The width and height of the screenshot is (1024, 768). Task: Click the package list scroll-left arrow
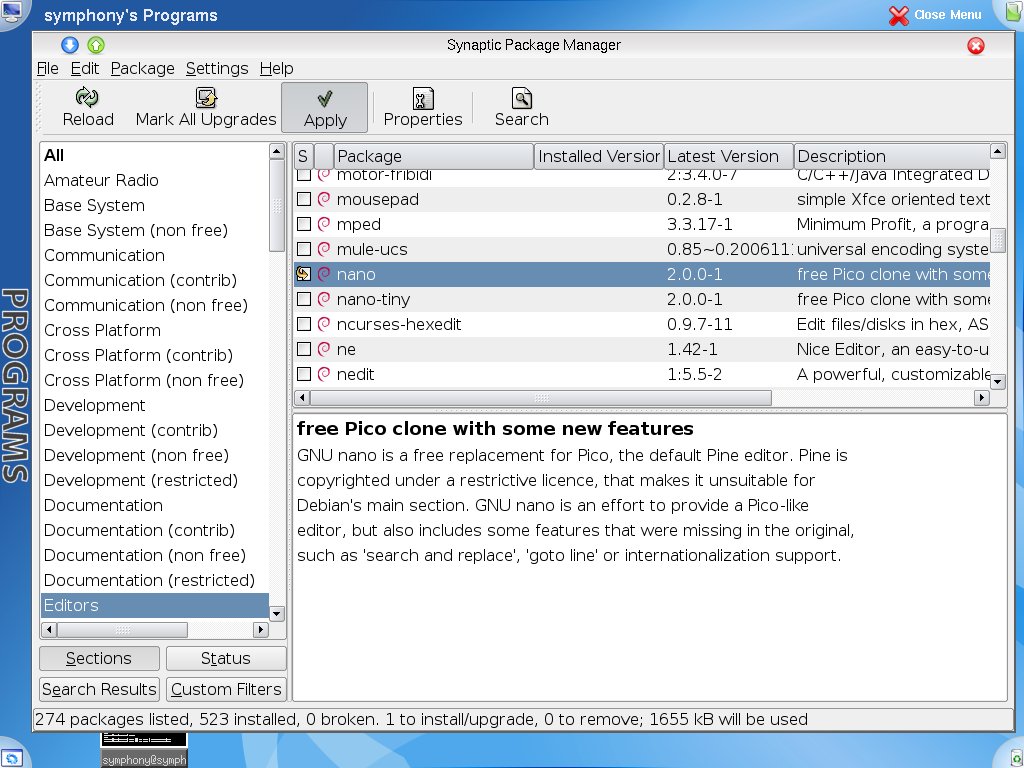point(302,398)
